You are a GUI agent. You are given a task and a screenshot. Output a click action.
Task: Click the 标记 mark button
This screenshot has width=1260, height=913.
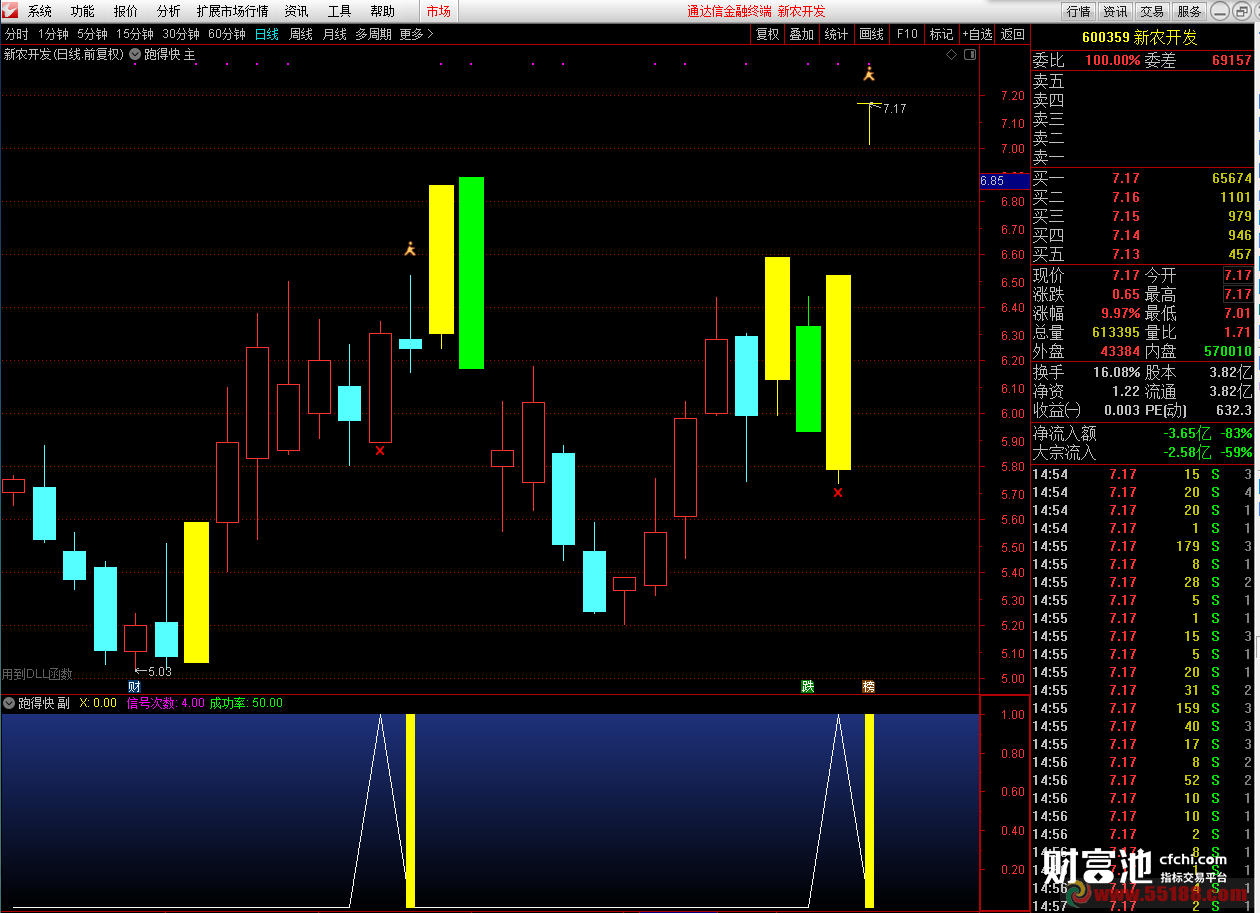[941, 34]
